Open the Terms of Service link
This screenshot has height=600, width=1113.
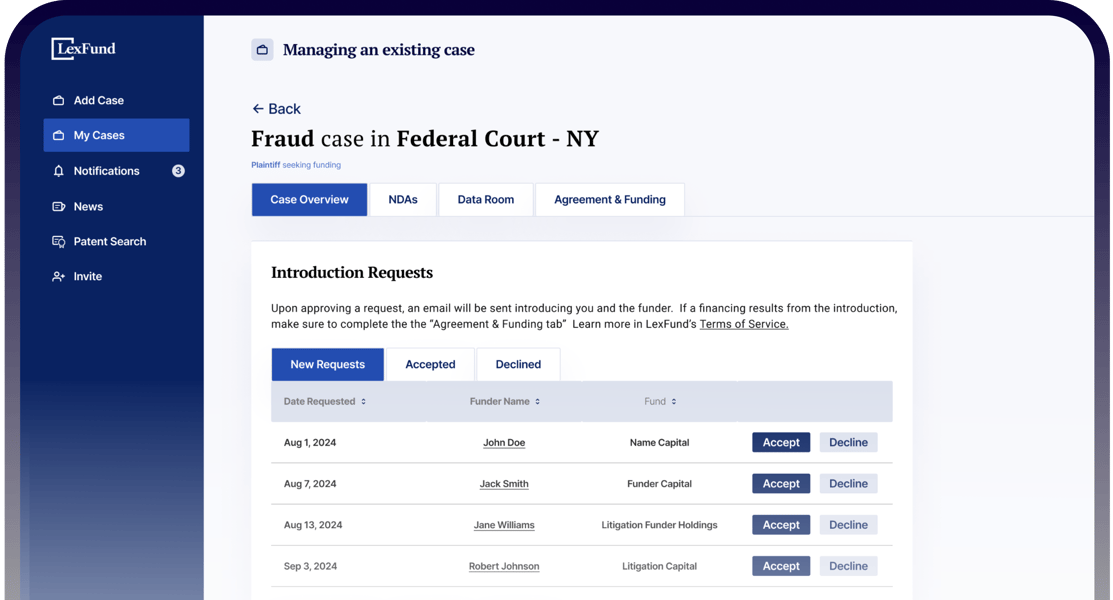click(744, 325)
